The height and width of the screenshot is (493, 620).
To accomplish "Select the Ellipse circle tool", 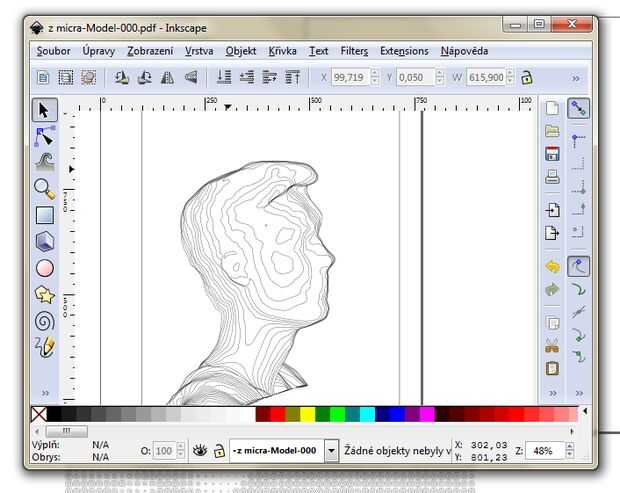I will coord(45,268).
